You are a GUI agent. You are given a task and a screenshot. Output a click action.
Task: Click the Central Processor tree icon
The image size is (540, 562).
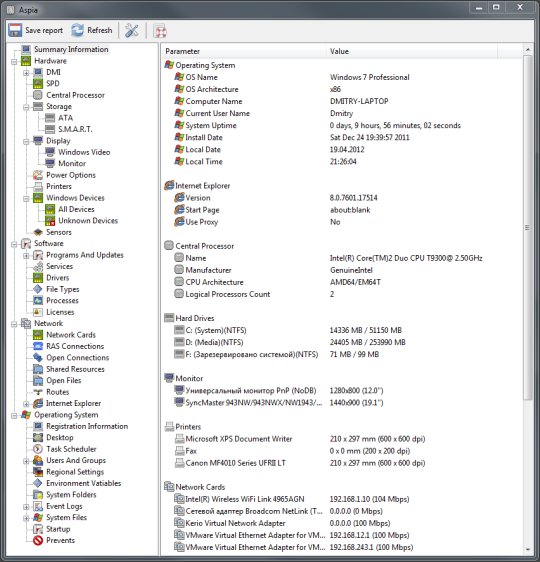click(x=38, y=95)
